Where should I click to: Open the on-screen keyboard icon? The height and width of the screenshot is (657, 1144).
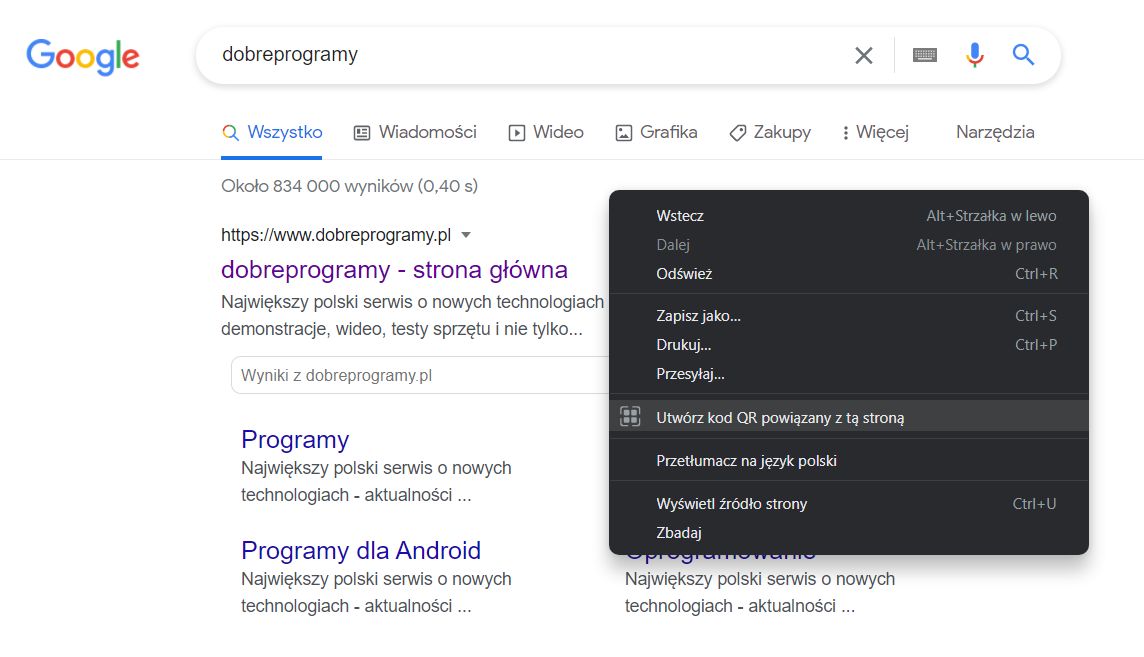point(925,55)
